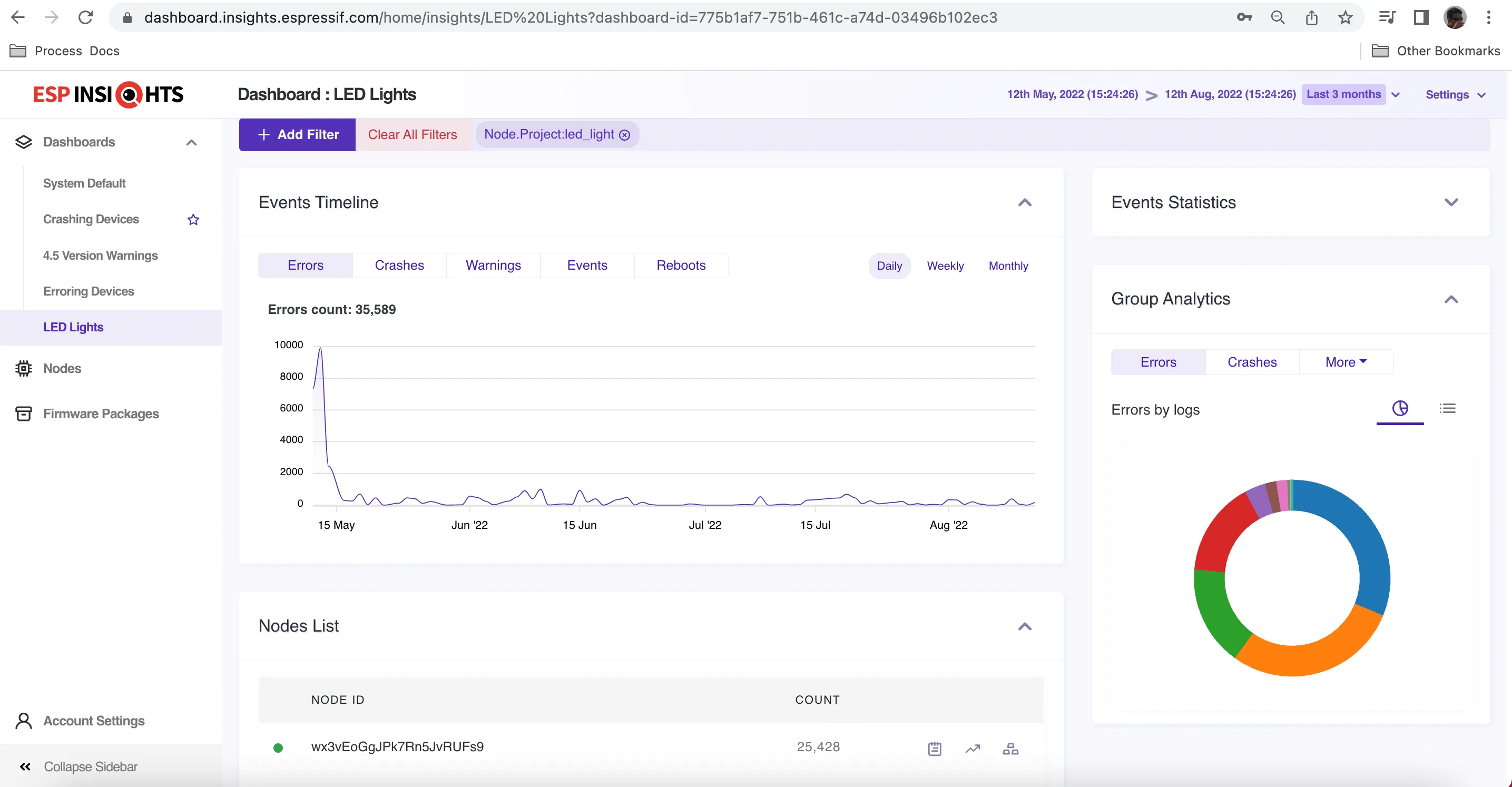This screenshot has width=1512, height=787.
Task: Switch to the Reboots timeline tab
Action: click(681, 265)
